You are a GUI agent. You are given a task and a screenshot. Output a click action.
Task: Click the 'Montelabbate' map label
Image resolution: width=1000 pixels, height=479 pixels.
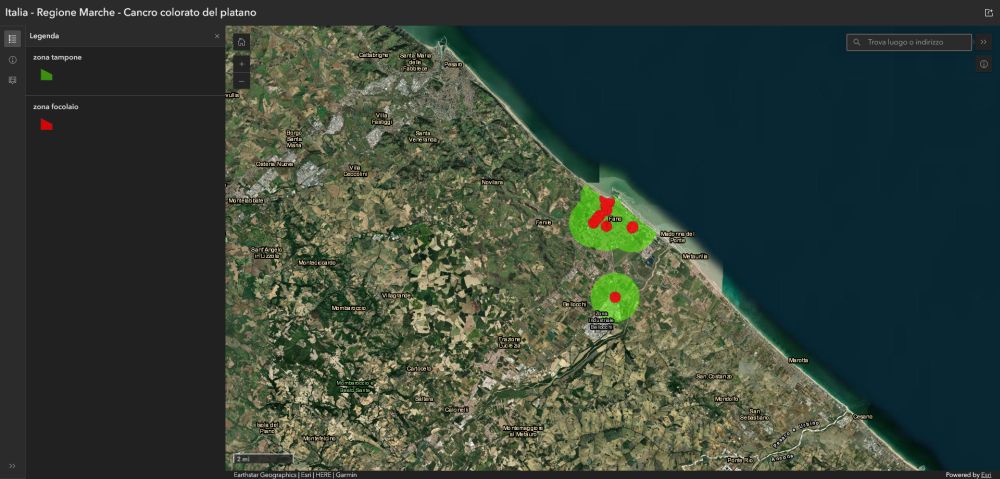[246, 200]
